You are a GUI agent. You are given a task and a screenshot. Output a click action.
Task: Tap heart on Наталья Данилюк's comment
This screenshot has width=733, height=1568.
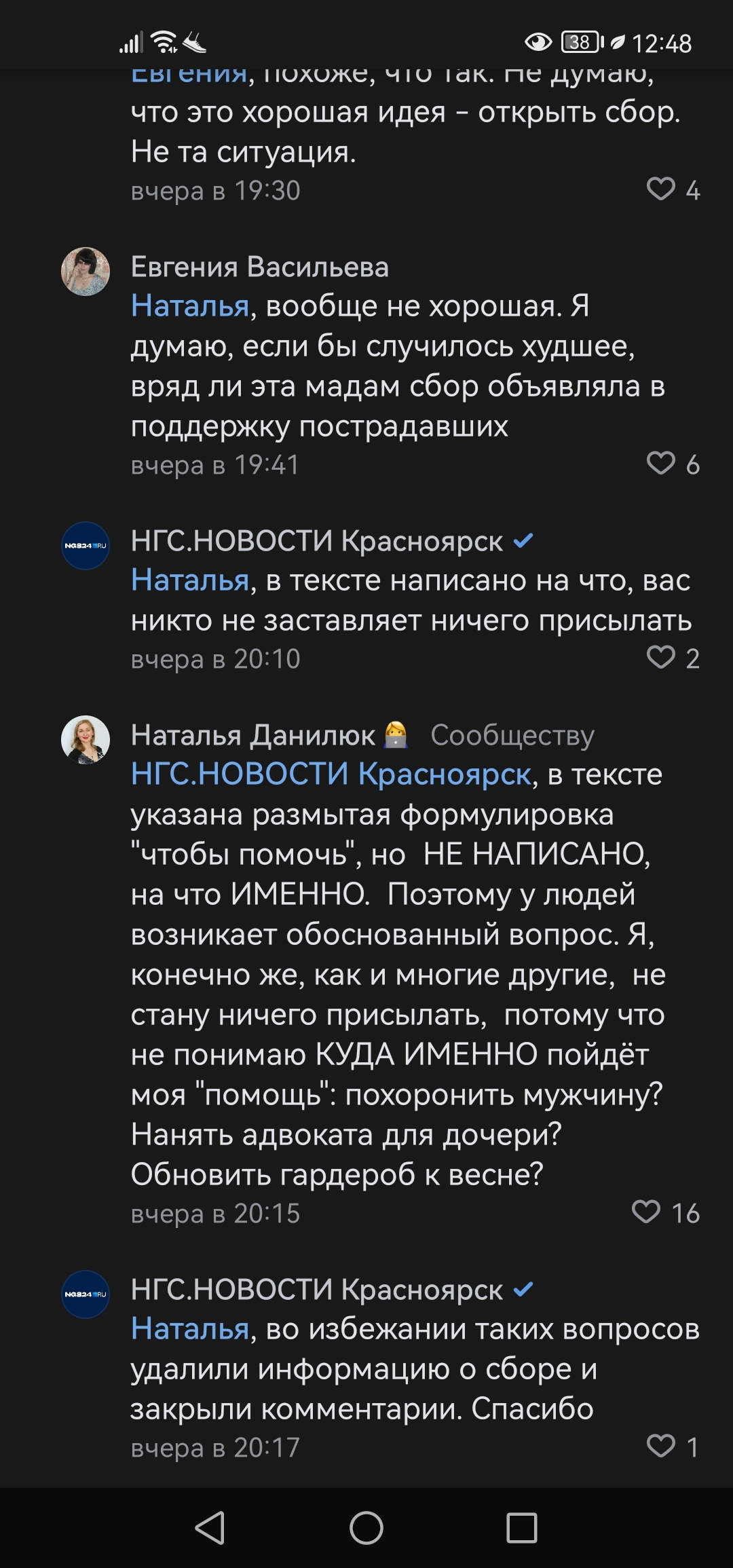click(x=645, y=1212)
